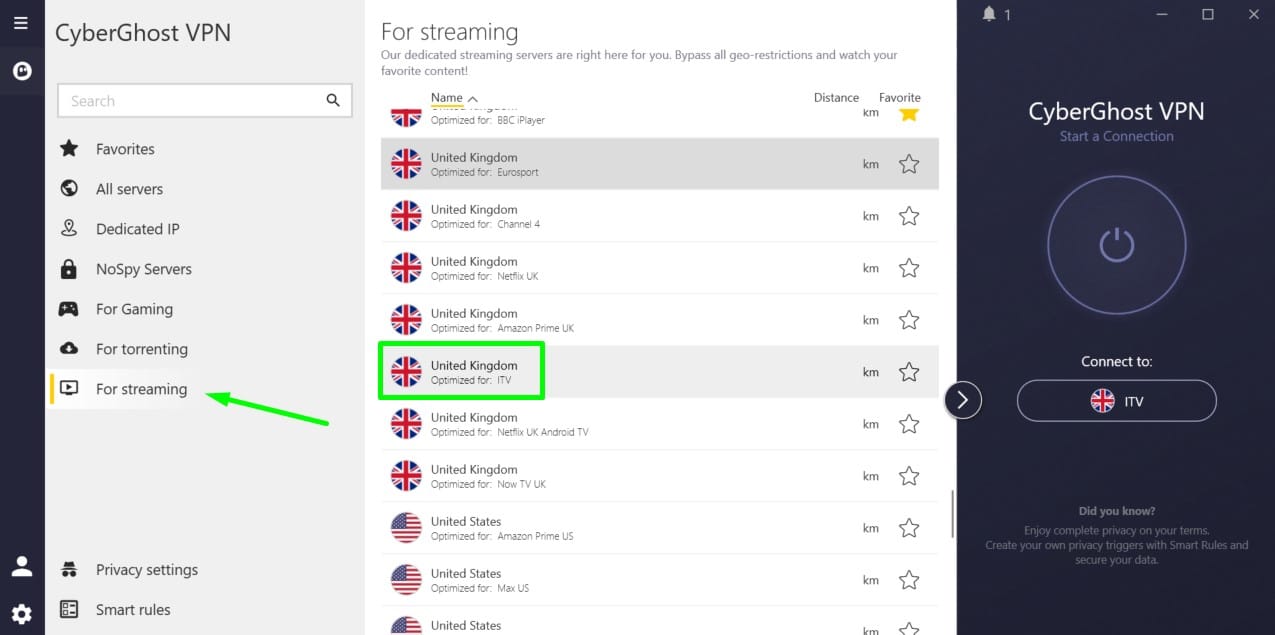Select server optimized for ITV

click(660, 372)
